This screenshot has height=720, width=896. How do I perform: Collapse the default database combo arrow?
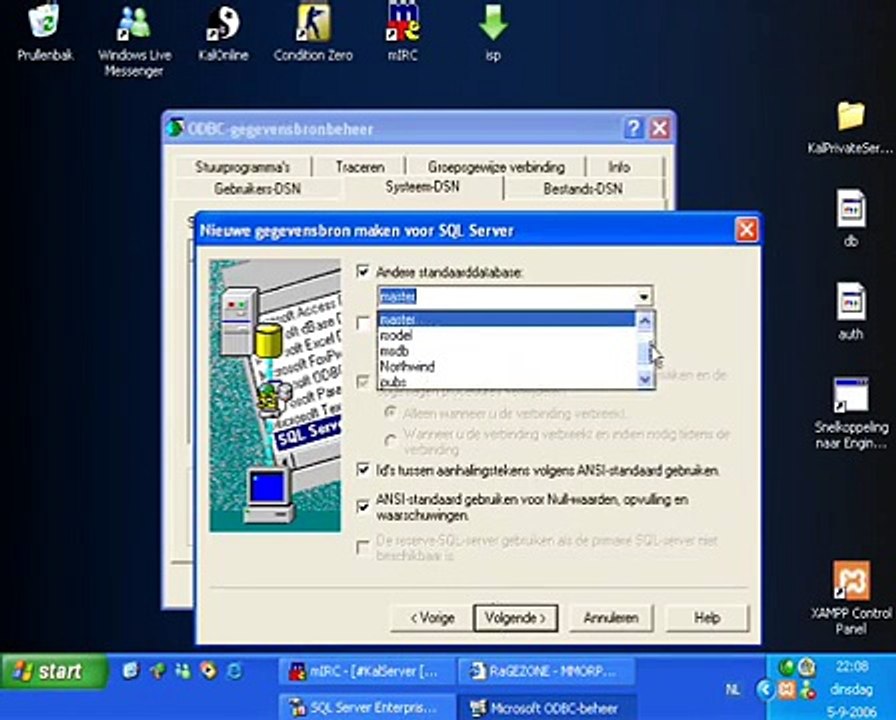pyautogui.click(x=644, y=297)
